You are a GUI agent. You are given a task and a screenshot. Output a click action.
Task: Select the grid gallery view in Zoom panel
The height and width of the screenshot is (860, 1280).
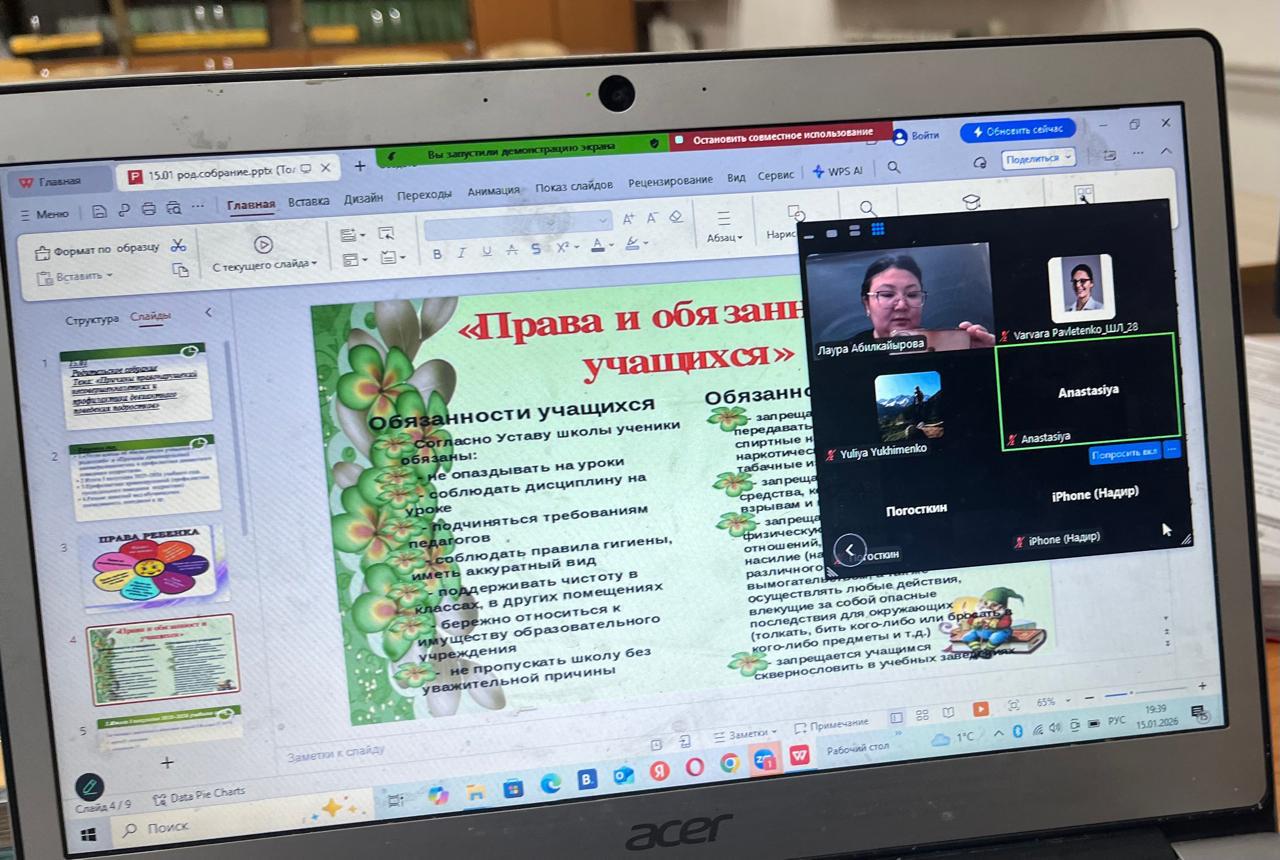pyautogui.click(x=877, y=230)
